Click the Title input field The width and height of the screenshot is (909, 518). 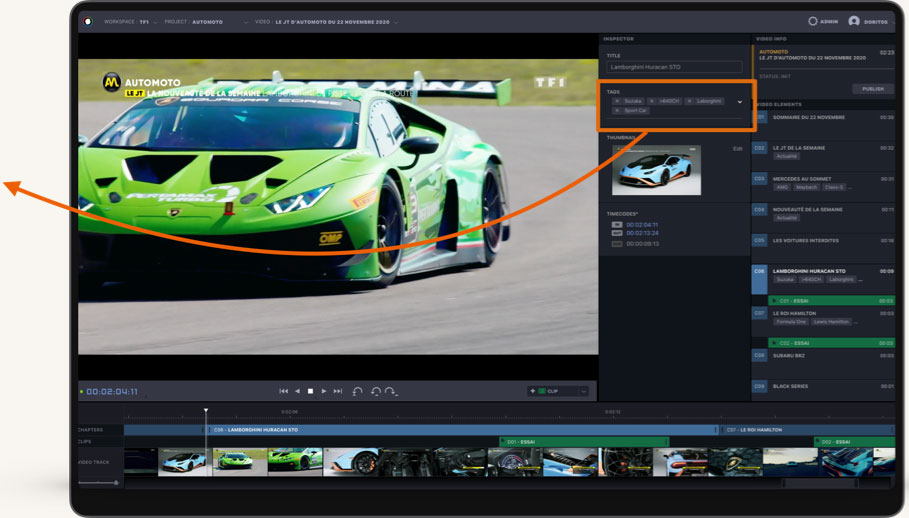pos(672,67)
